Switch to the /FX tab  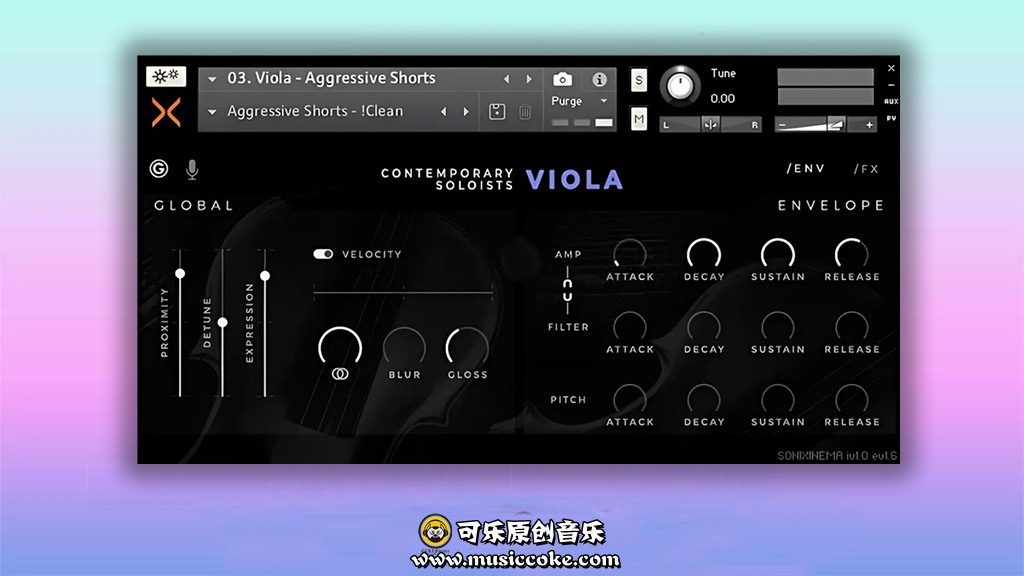(x=866, y=169)
